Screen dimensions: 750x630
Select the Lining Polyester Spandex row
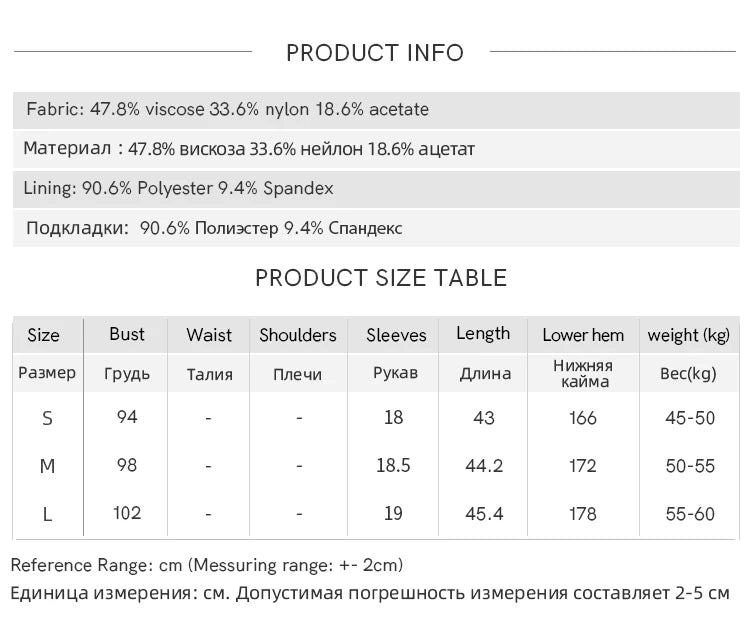(180, 188)
